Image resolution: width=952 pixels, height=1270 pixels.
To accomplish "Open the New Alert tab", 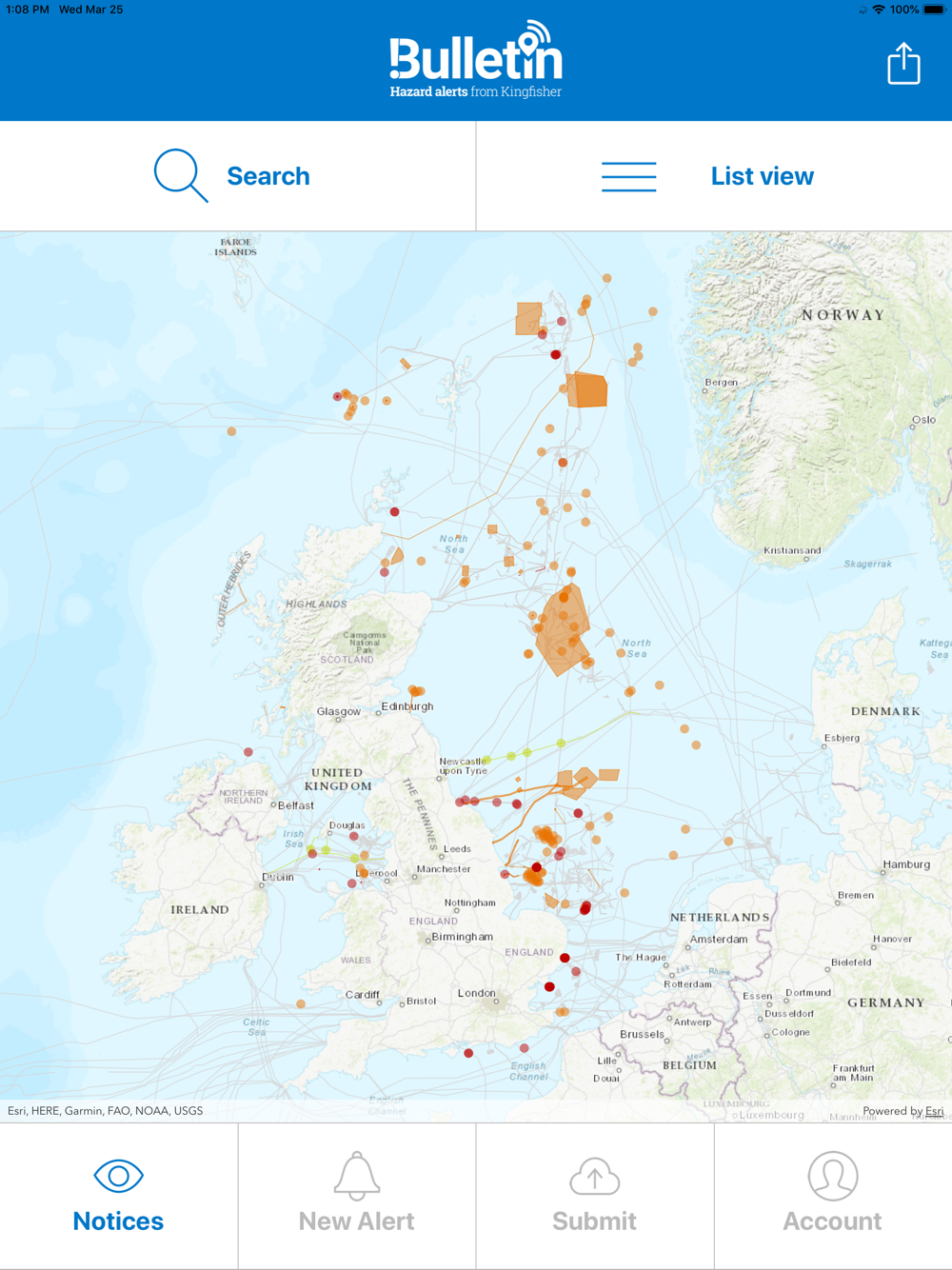I will pyautogui.click(x=357, y=1197).
